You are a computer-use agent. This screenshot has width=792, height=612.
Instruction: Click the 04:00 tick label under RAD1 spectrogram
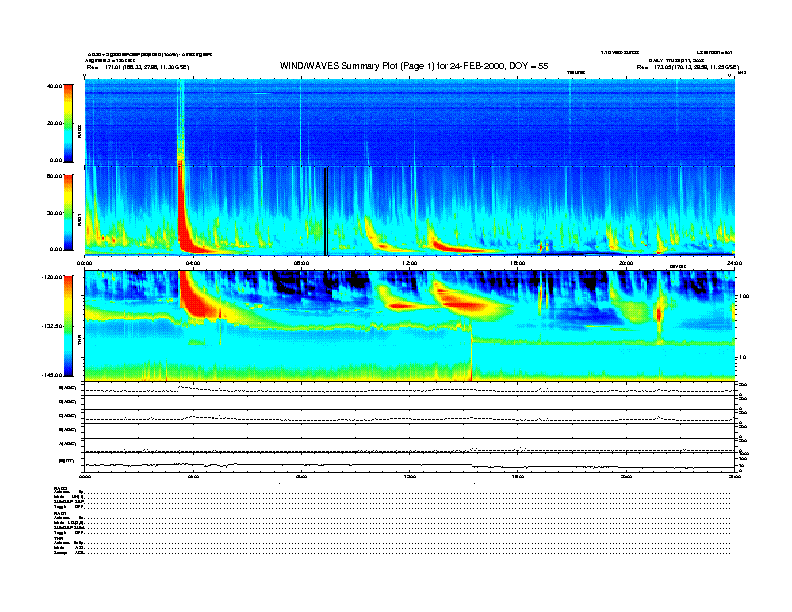pos(193,263)
